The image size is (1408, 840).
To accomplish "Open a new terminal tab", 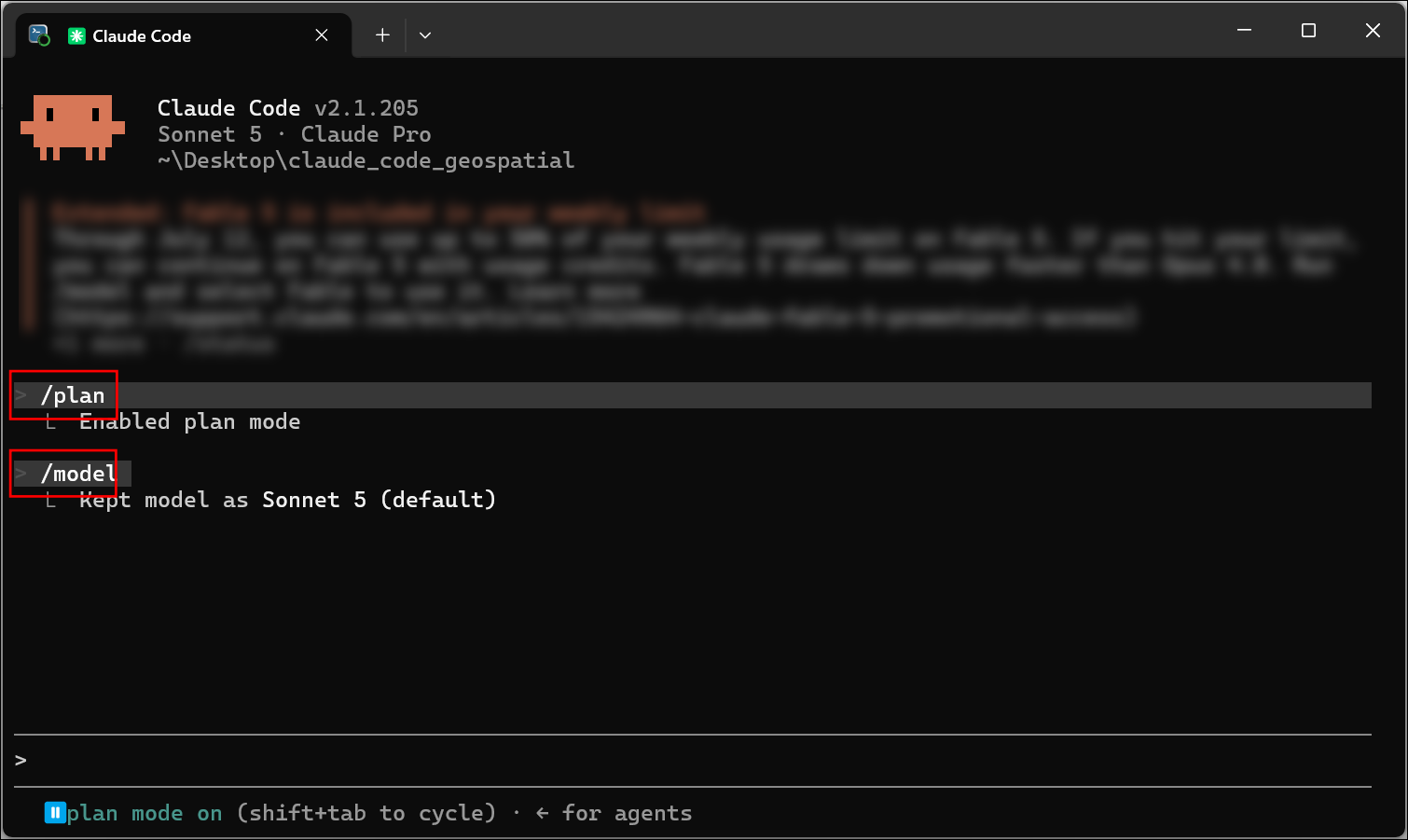I will click(x=382, y=35).
